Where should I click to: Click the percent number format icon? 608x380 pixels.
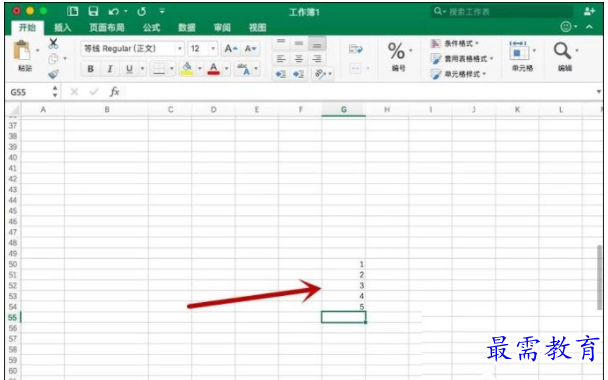click(x=396, y=51)
